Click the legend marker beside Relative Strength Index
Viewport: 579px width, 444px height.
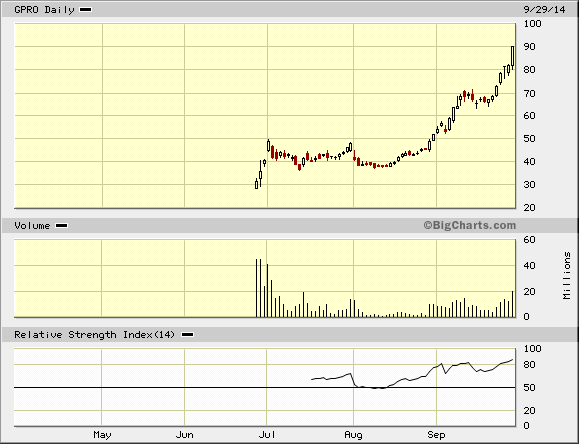[x=187, y=335]
